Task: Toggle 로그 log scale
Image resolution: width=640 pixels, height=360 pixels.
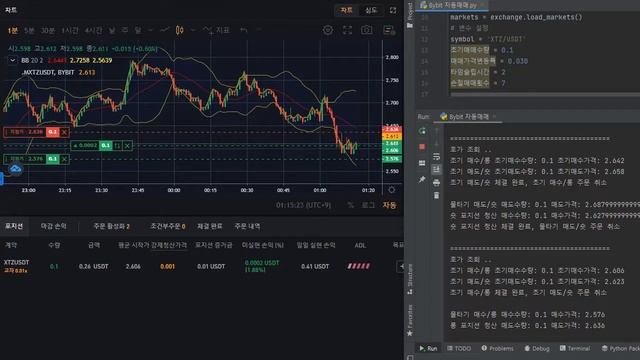Action: 368,205
